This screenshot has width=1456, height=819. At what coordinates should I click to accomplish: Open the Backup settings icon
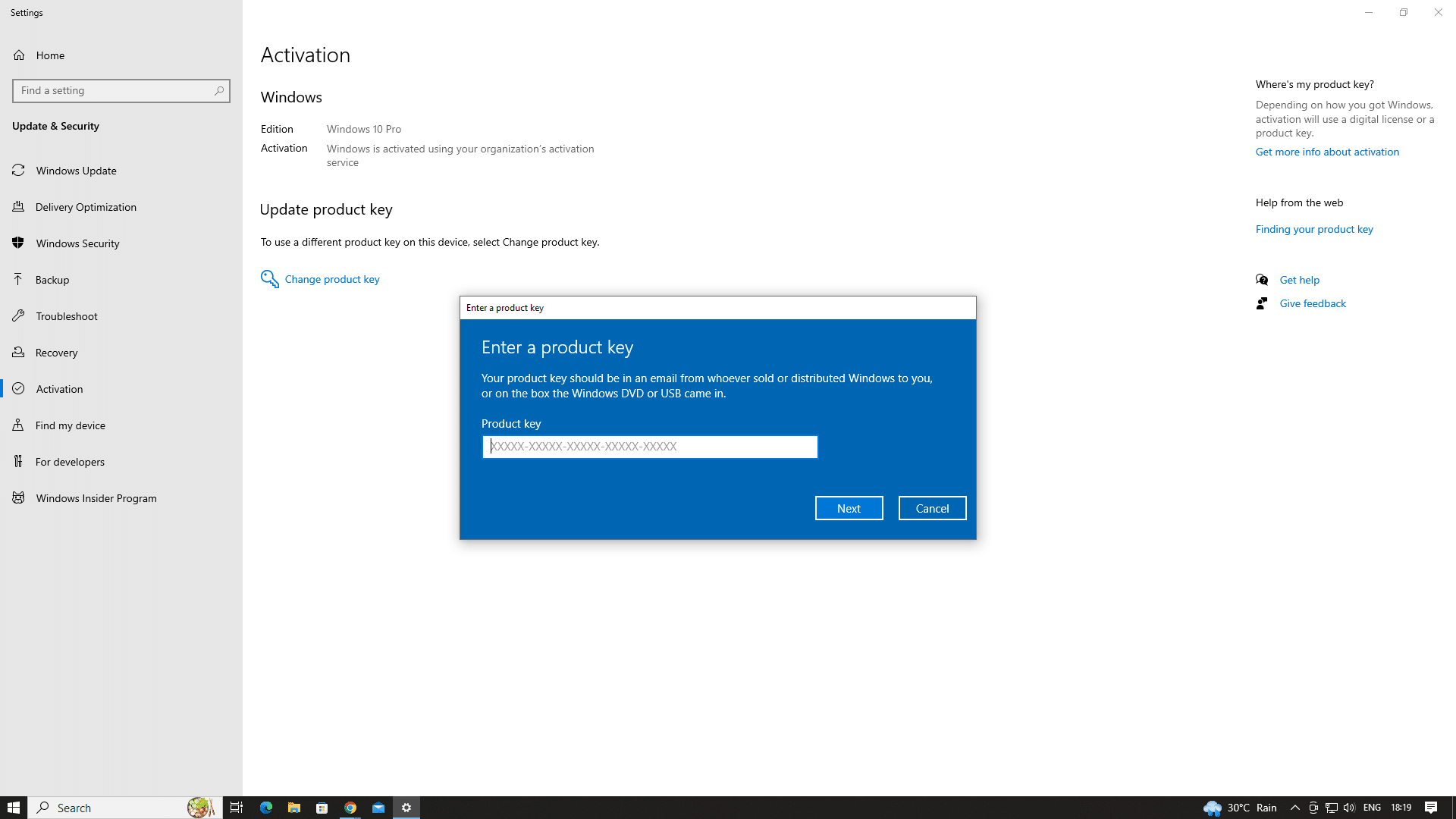click(18, 280)
